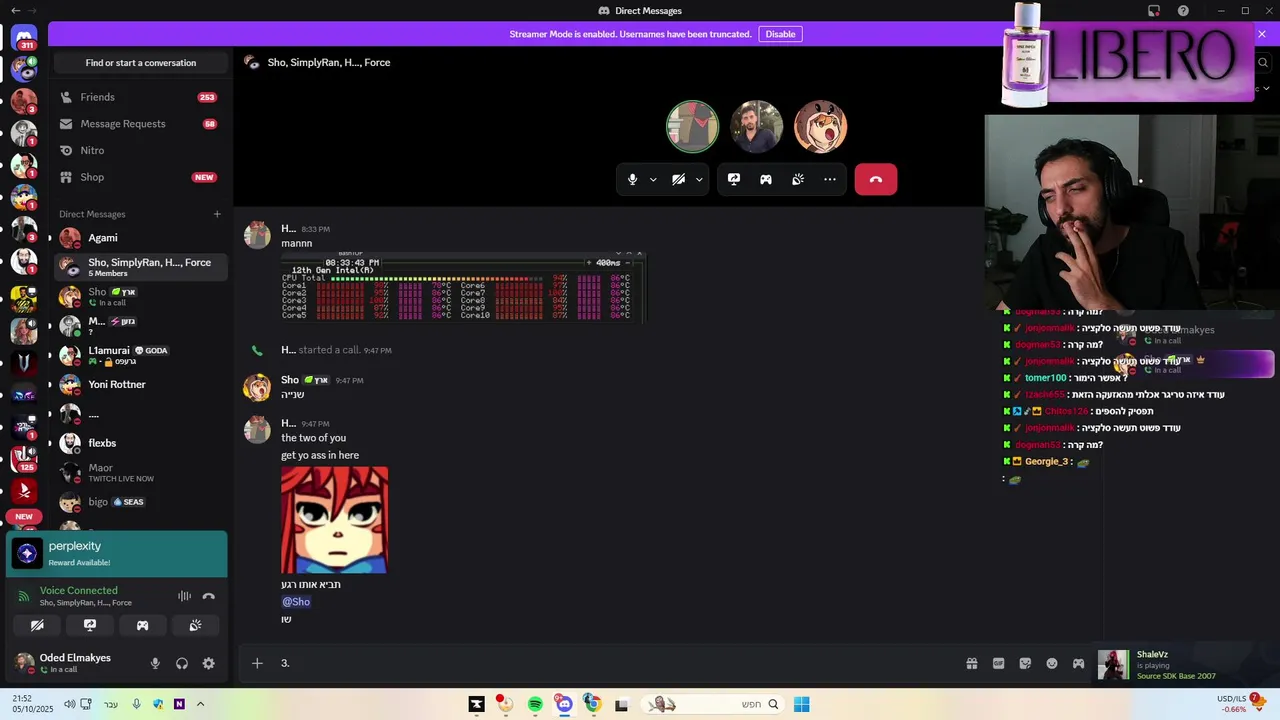Click the "get yo ass in here" message
This screenshot has height=720, width=1280.
pyautogui.click(x=320, y=455)
